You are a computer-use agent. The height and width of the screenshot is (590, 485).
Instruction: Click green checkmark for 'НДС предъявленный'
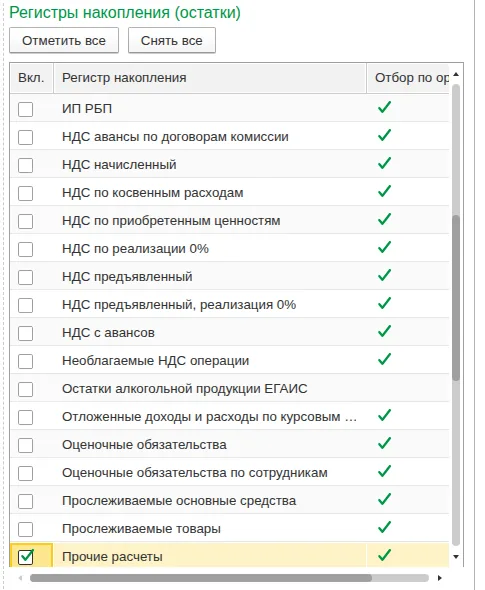pyautogui.click(x=385, y=275)
